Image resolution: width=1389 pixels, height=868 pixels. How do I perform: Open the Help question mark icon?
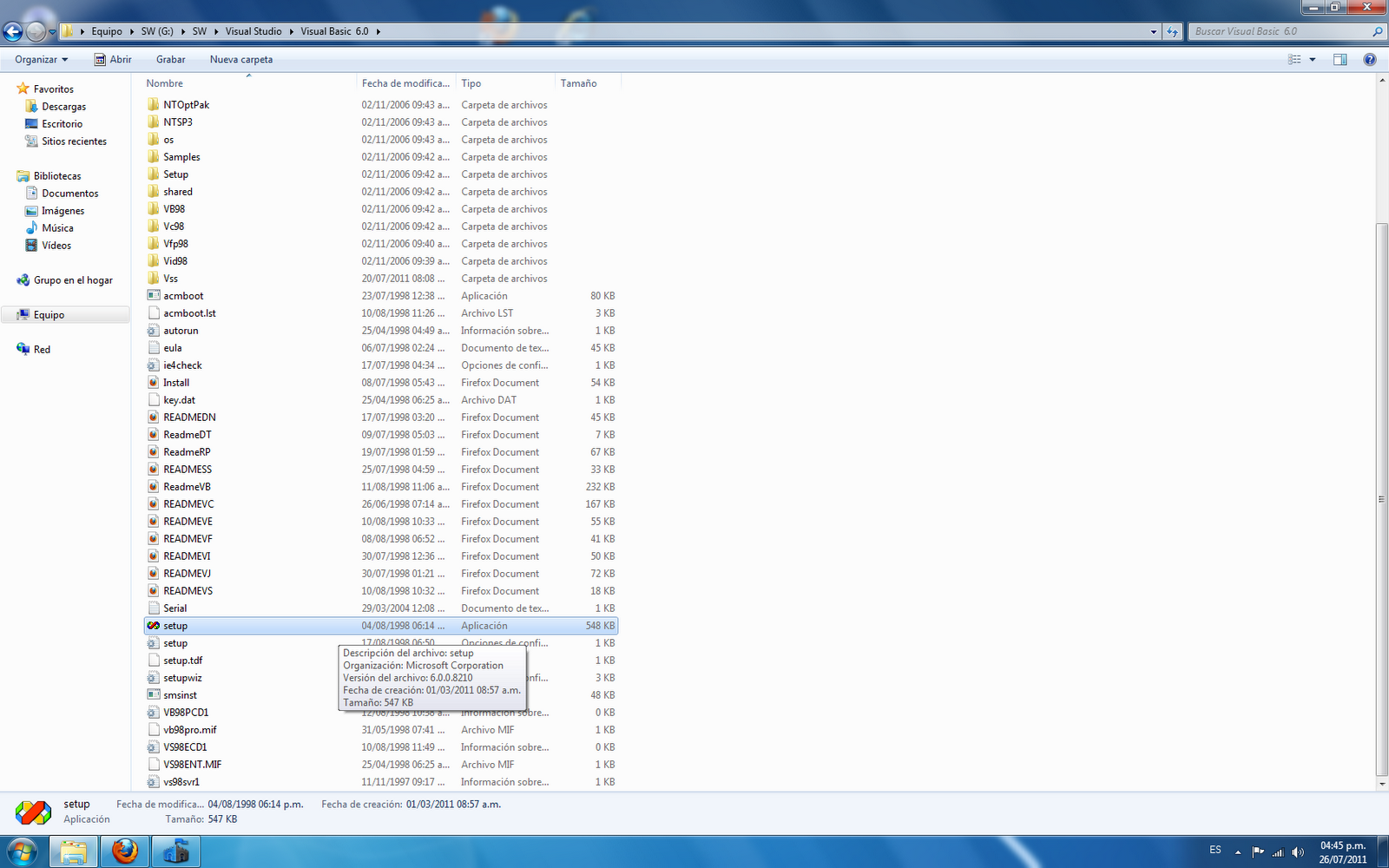tap(1370, 60)
